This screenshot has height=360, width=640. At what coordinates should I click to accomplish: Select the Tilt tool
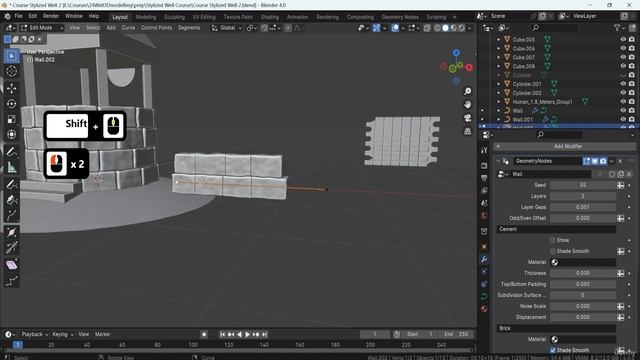[11, 248]
